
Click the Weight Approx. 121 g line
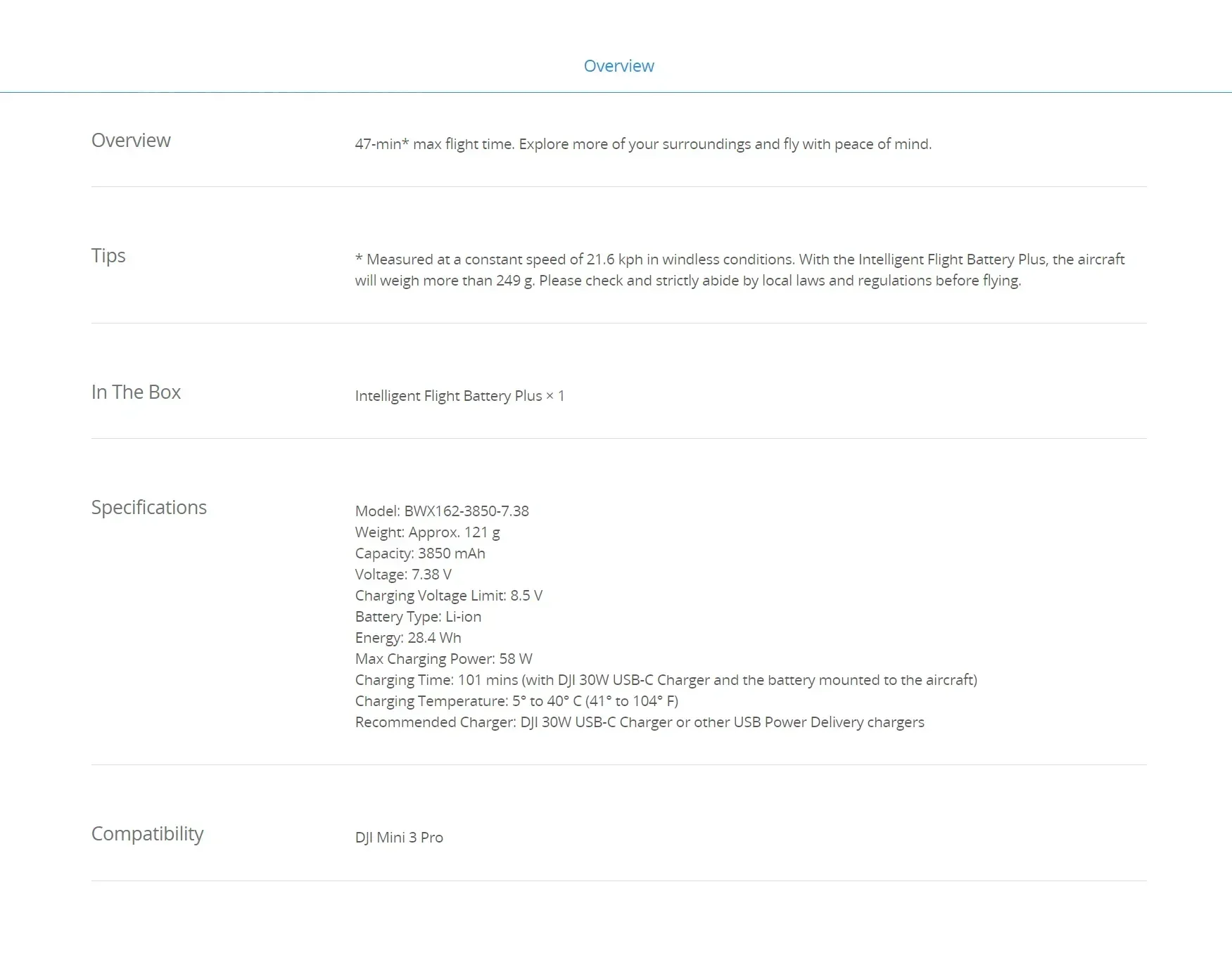coord(427,532)
